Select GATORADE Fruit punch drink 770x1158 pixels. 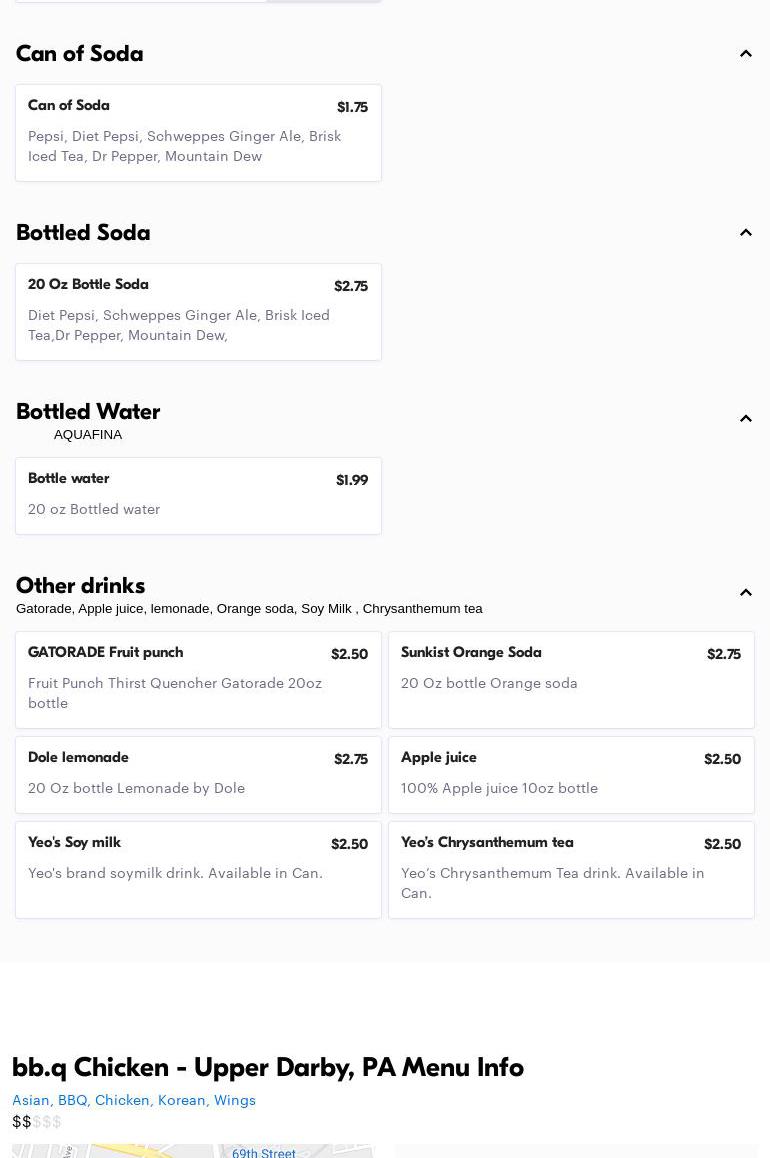coord(198,680)
